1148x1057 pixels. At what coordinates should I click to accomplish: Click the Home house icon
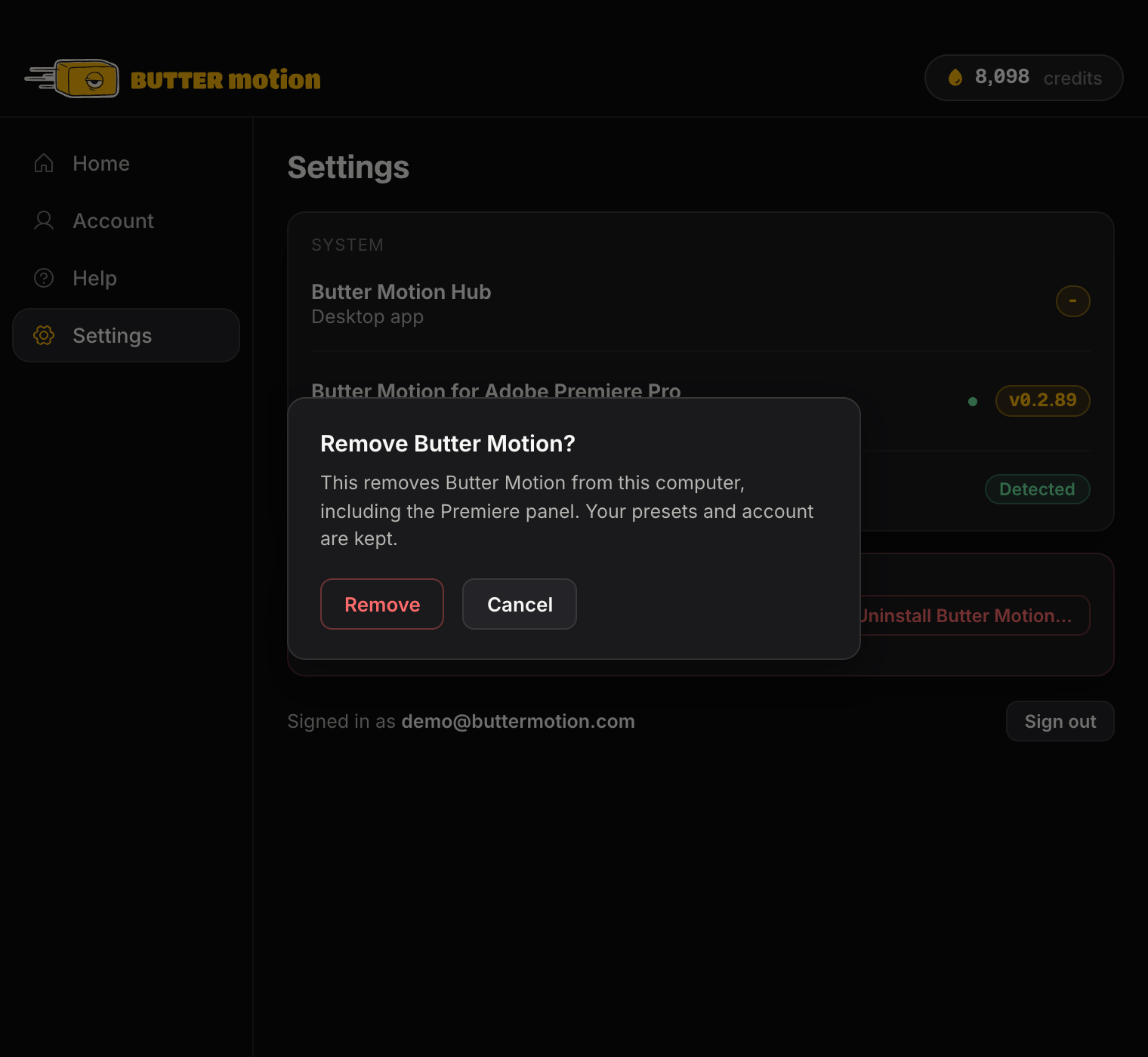[44, 163]
